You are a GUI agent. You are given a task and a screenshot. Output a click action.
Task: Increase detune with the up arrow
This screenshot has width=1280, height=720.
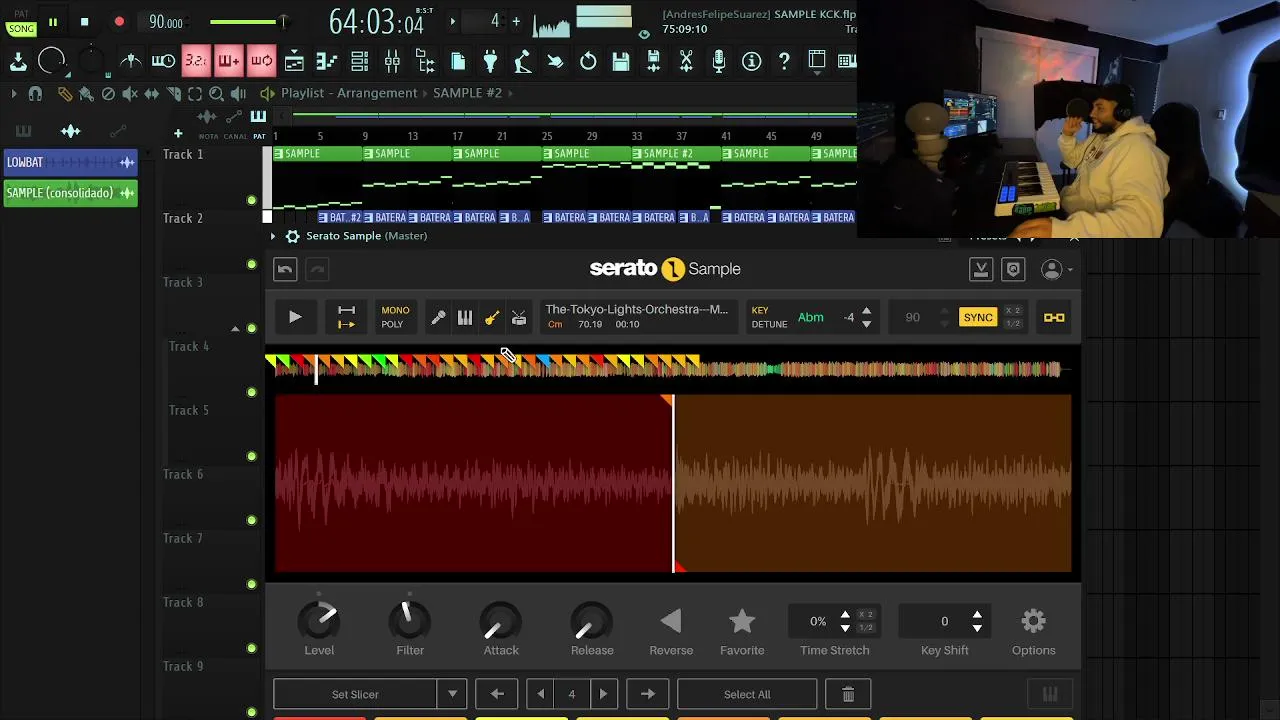point(866,311)
